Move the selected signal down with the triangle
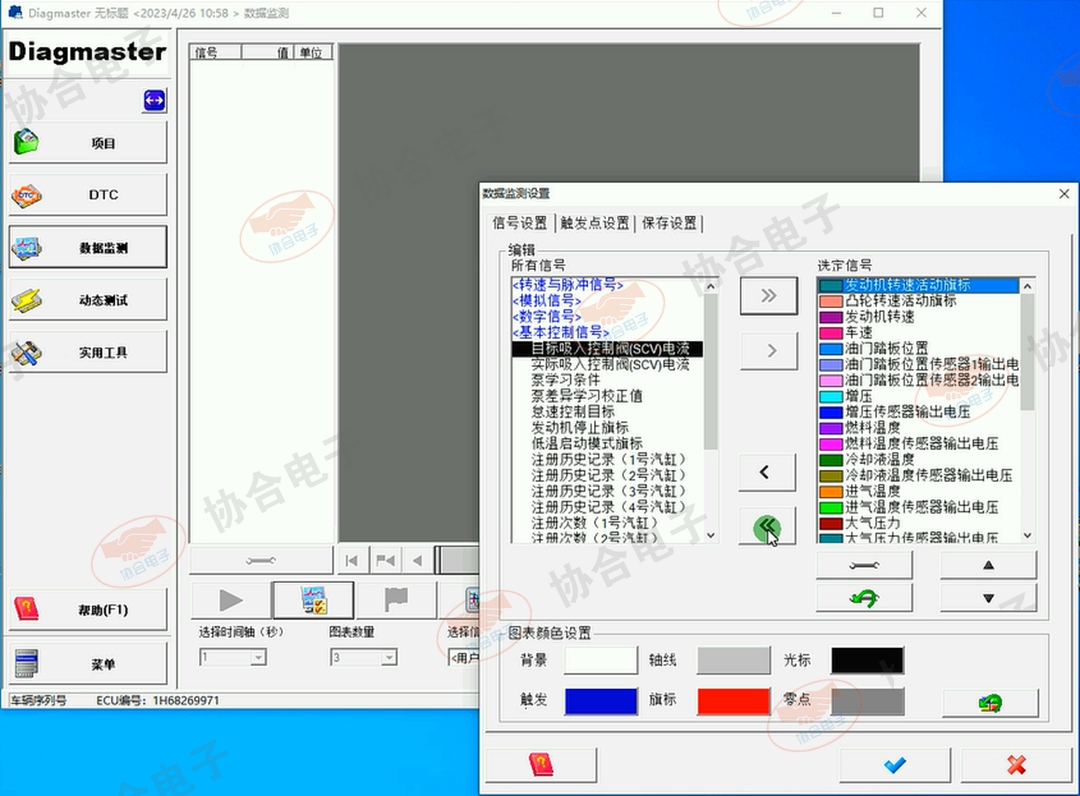Viewport: 1080px width, 796px height. click(988, 598)
